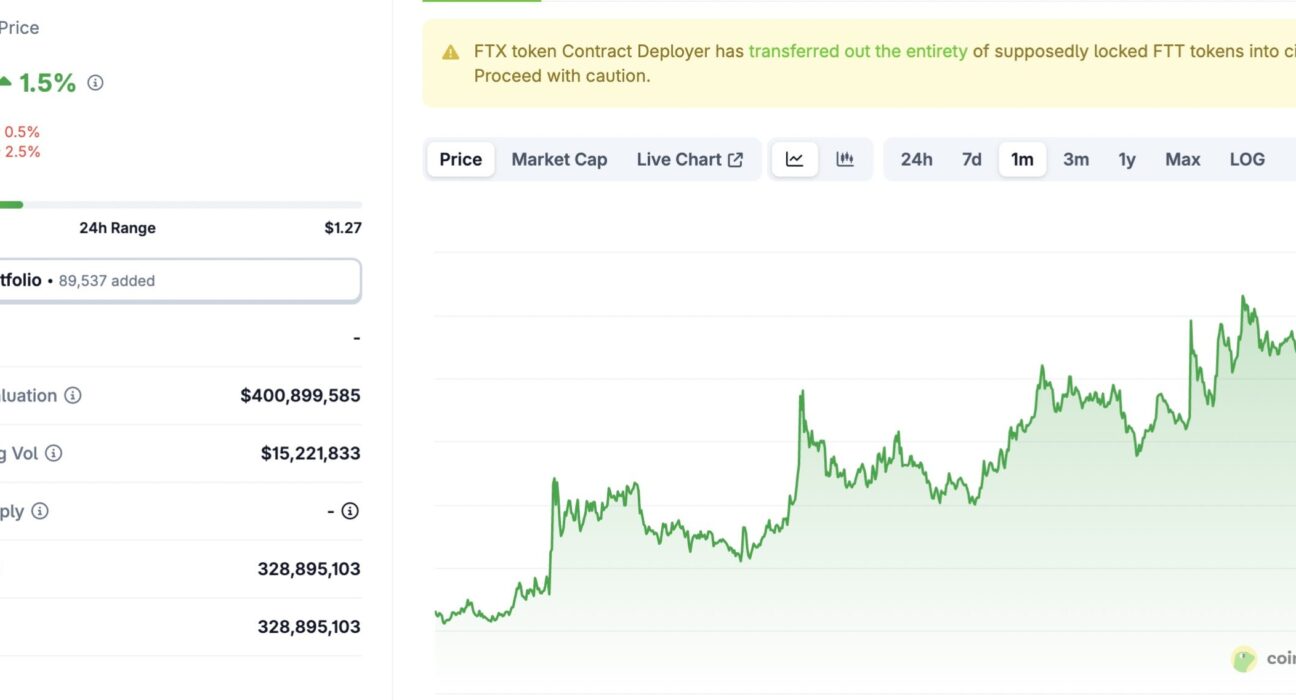1296x700 pixels.
Task: Switch to line chart view icon
Action: 795,159
